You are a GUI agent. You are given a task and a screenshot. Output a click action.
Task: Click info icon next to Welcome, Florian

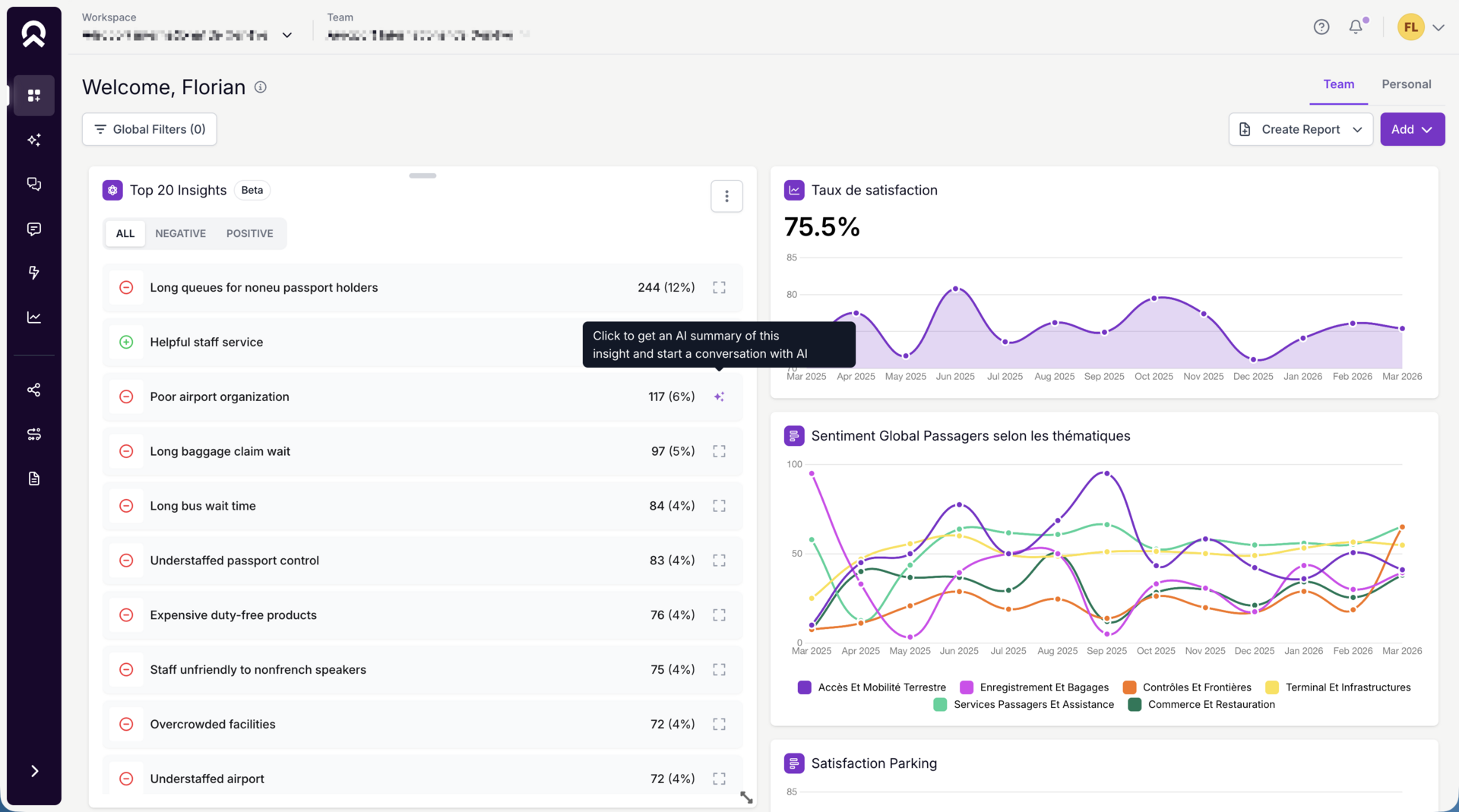pyautogui.click(x=260, y=87)
